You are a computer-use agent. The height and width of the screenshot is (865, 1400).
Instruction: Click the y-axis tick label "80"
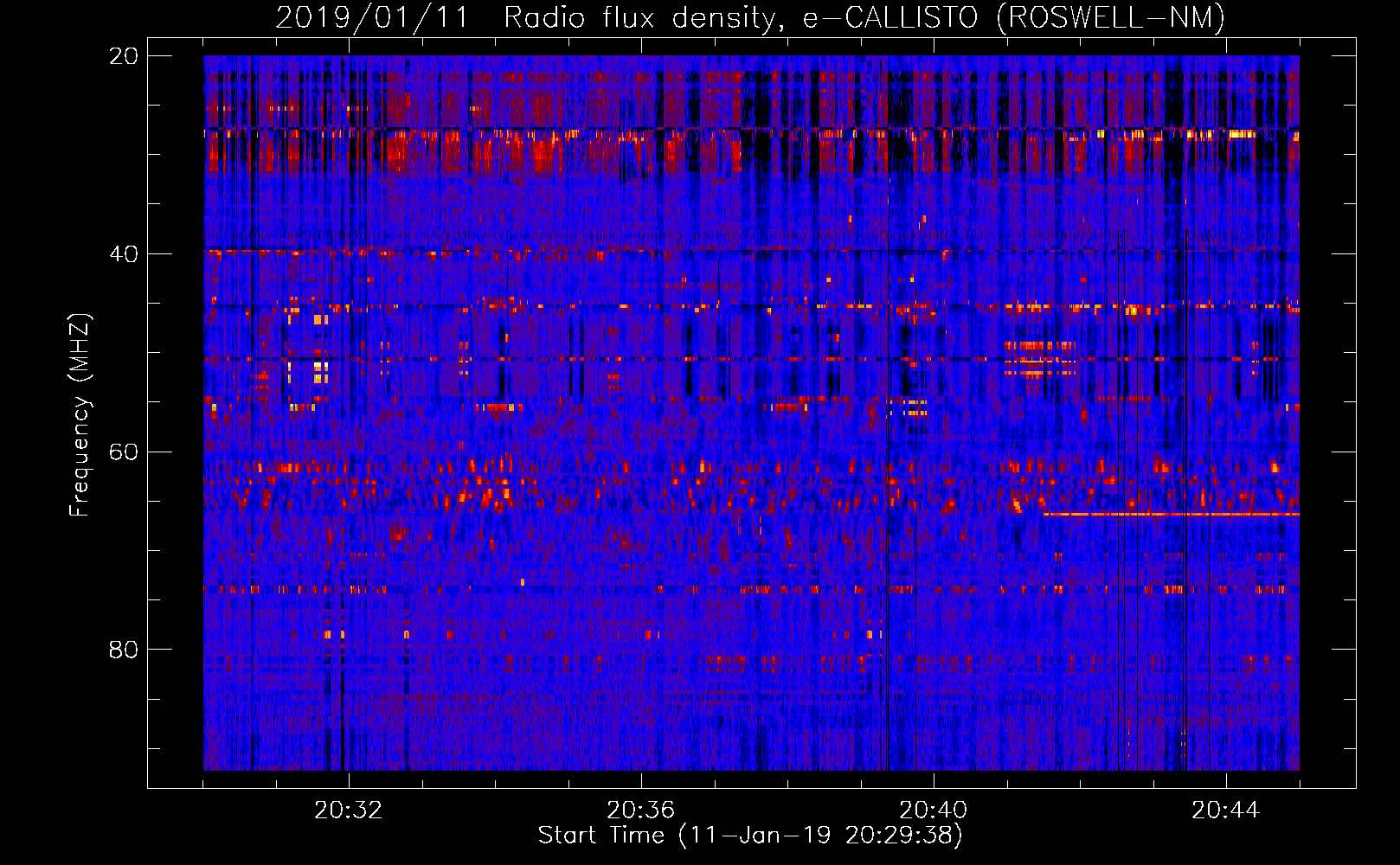[124, 650]
